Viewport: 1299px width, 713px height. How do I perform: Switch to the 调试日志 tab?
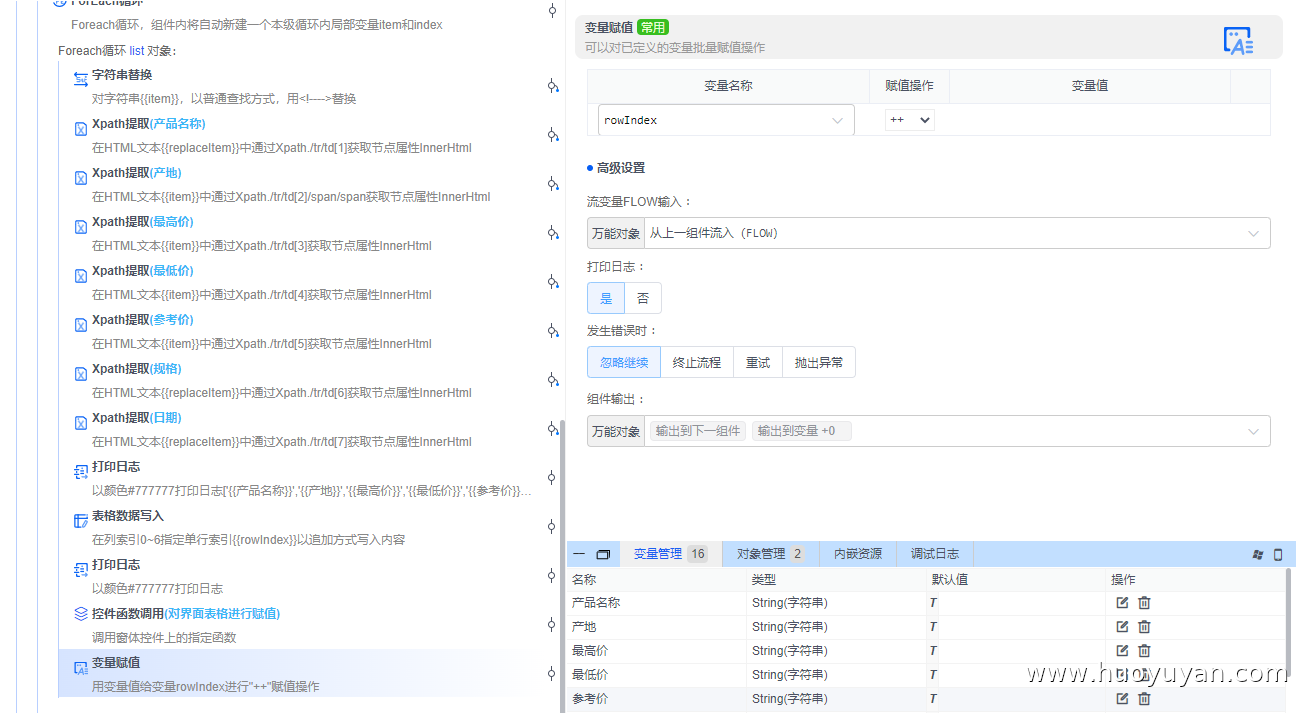935,554
